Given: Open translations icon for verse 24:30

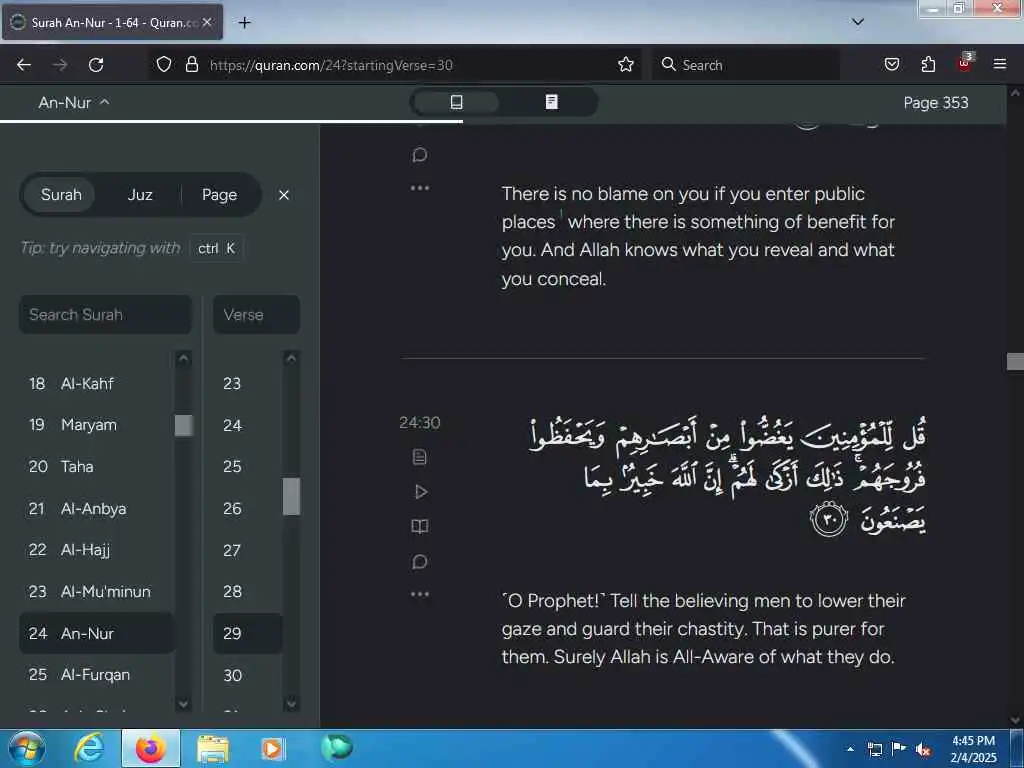Looking at the screenshot, I should [419, 456].
